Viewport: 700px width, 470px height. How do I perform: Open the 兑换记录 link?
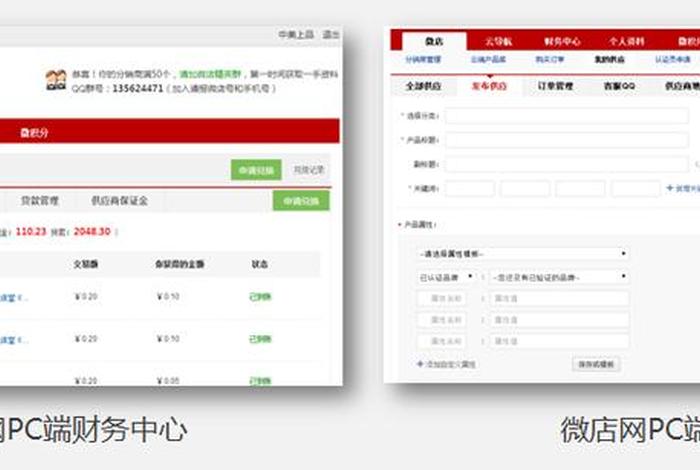pyautogui.click(x=308, y=170)
